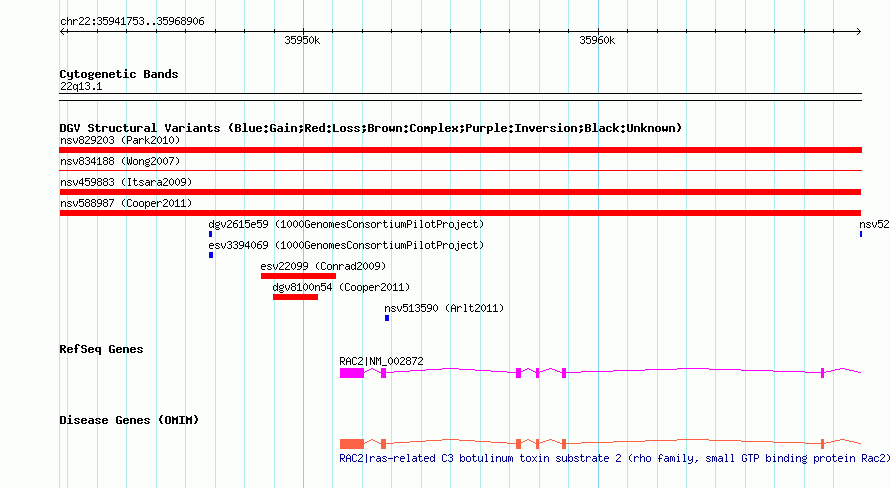
Task: Click the right arrow of the coordinate ruler
Action: [x=859, y=31]
